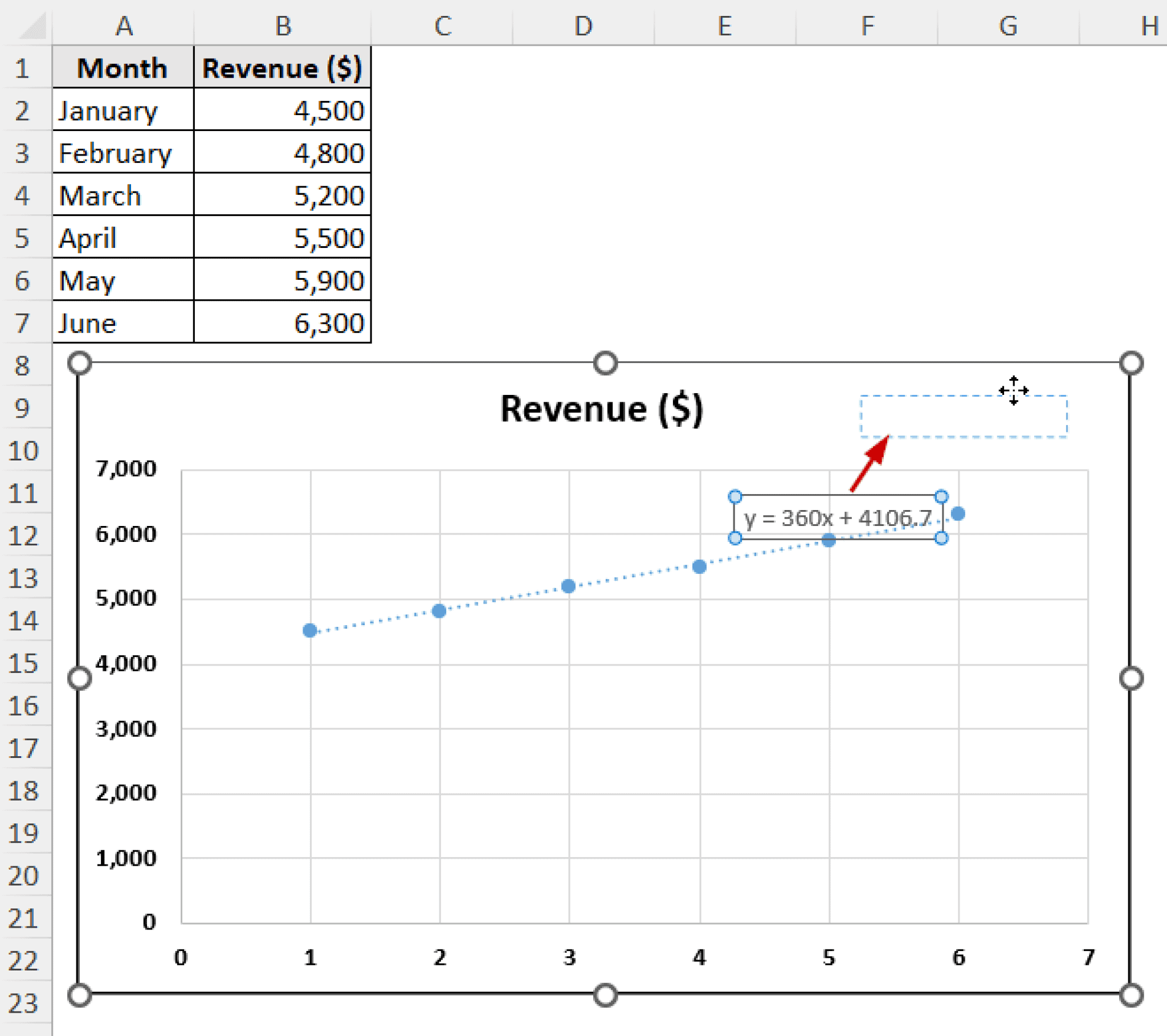
Task: Select column header B
Action: coord(283,25)
